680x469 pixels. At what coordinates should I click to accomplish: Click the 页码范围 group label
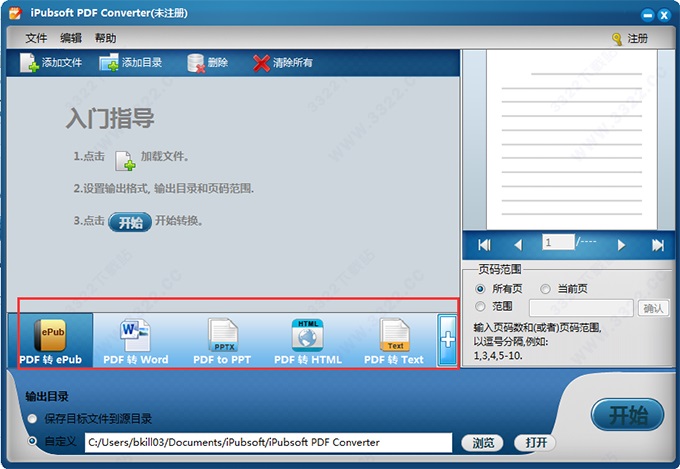tap(500, 269)
